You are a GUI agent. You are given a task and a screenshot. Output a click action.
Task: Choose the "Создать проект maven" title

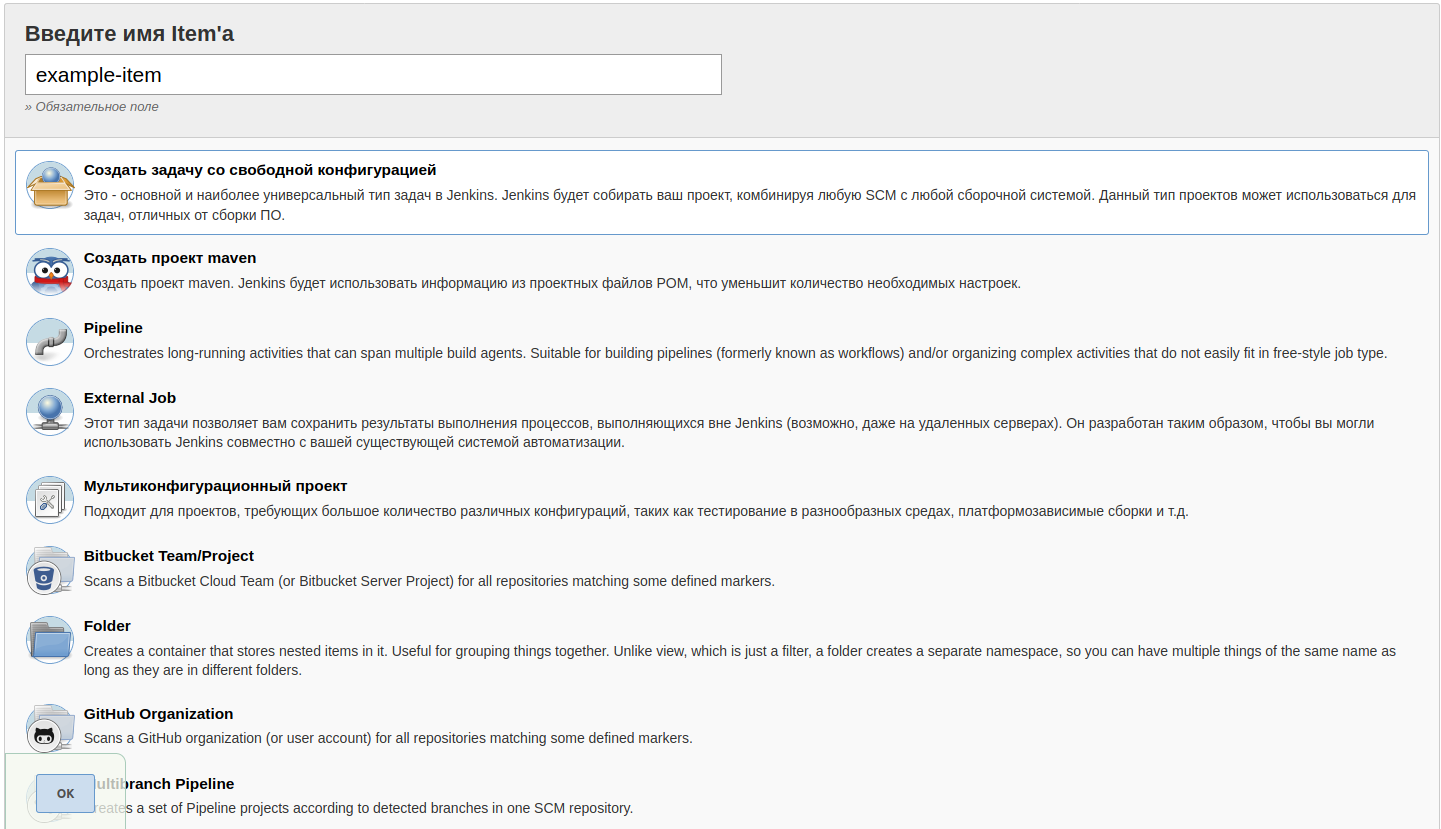pos(170,258)
